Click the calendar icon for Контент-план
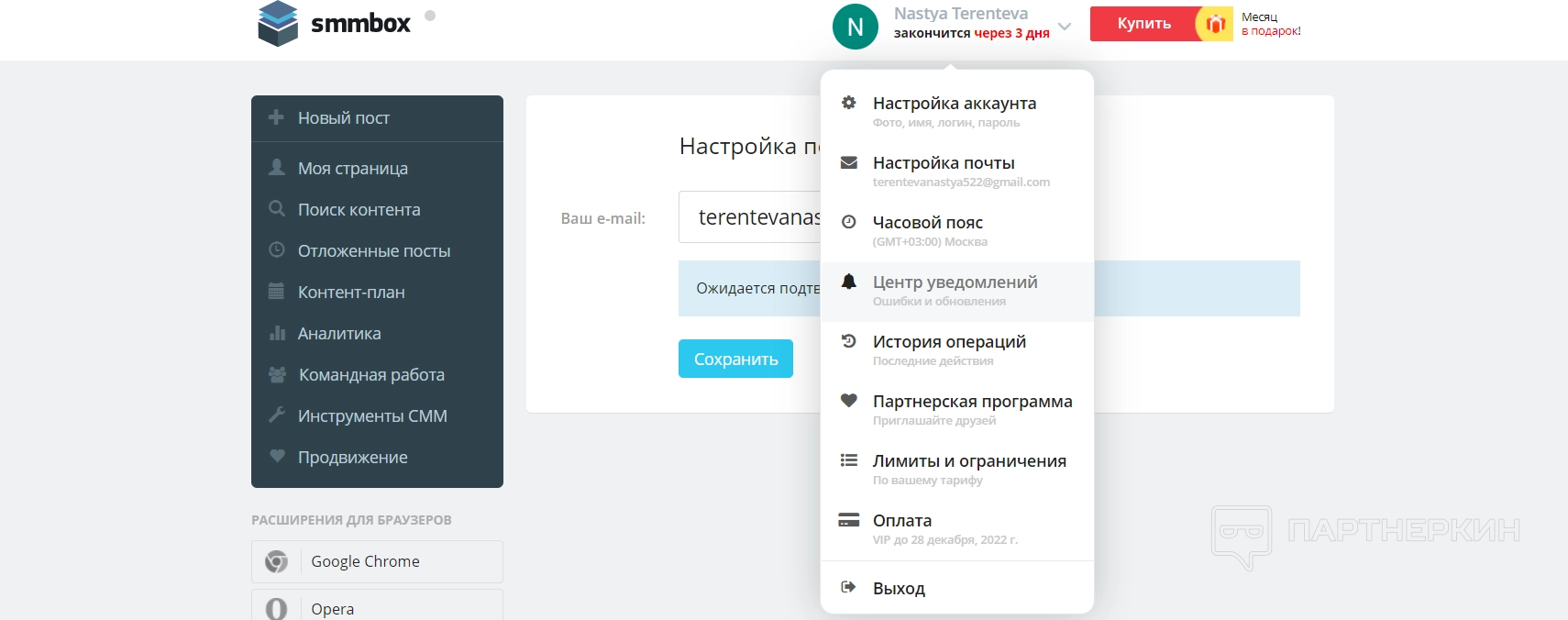 pos(276,292)
